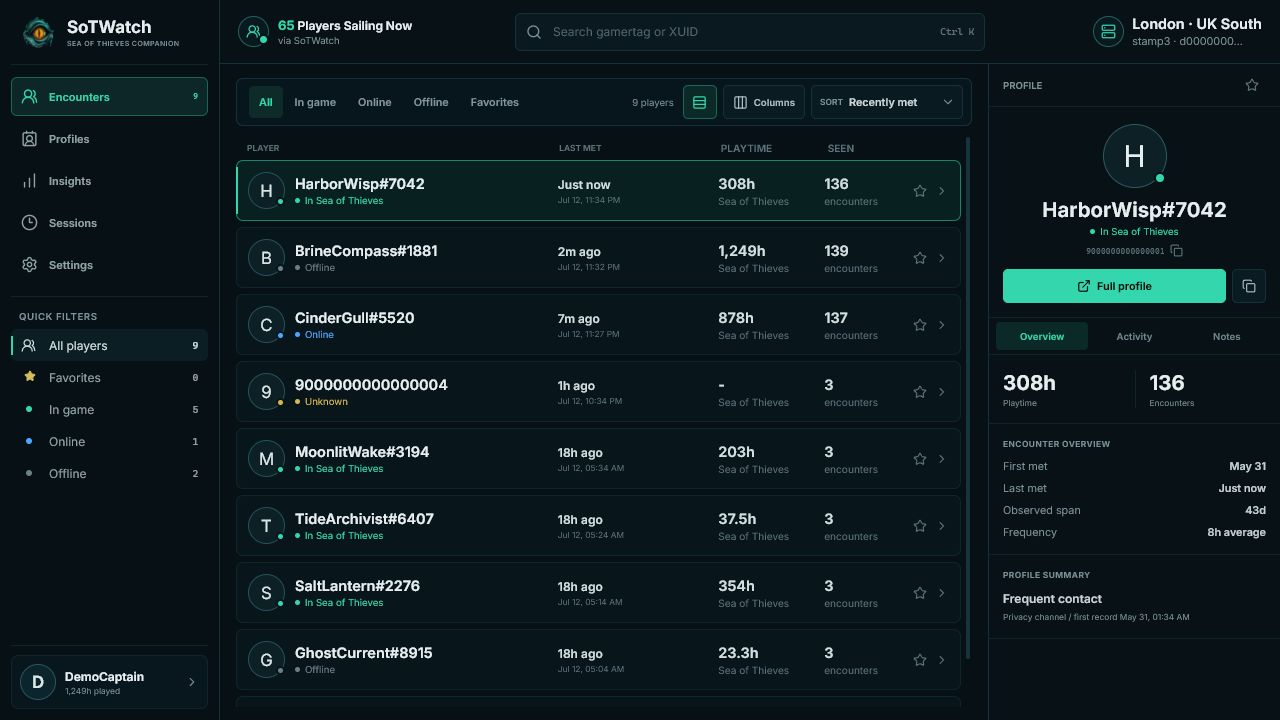The width and height of the screenshot is (1280, 720).
Task: Select the Favorites filter tab
Action: coord(494,102)
